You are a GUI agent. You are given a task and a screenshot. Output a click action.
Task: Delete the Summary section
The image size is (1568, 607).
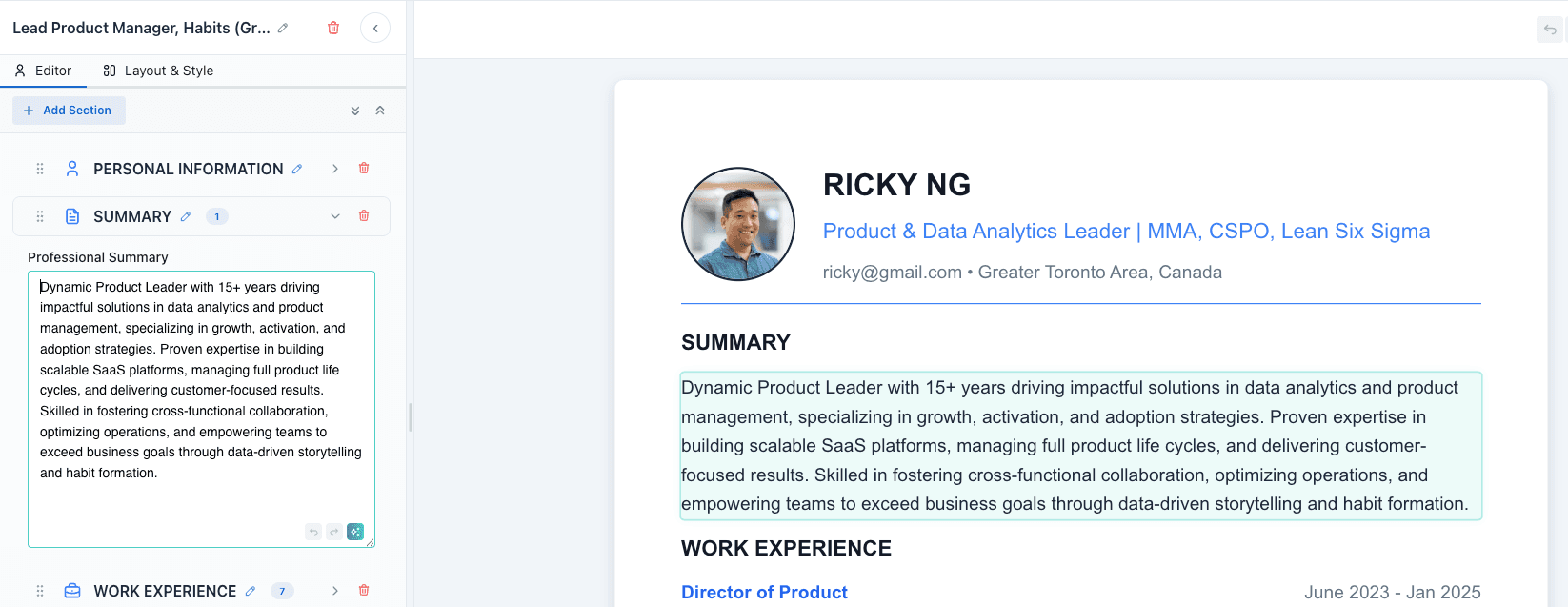tap(364, 215)
